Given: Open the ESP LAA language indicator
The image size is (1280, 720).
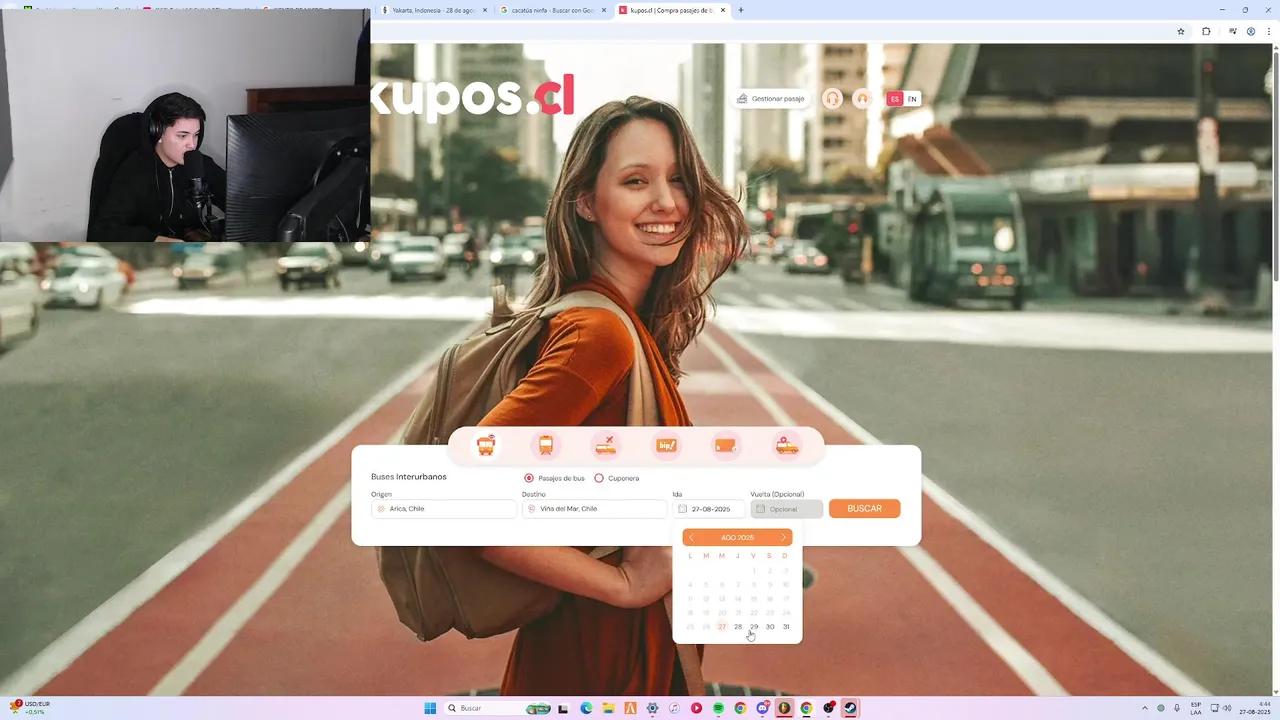Looking at the screenshot, I should click(x=1196, y=708).
